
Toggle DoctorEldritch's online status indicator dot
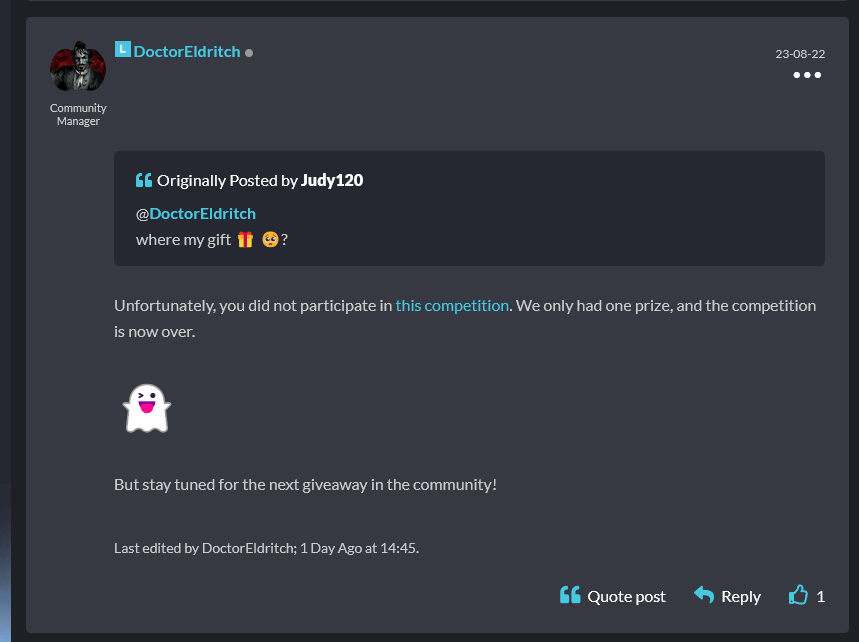(x=248, y=52)
